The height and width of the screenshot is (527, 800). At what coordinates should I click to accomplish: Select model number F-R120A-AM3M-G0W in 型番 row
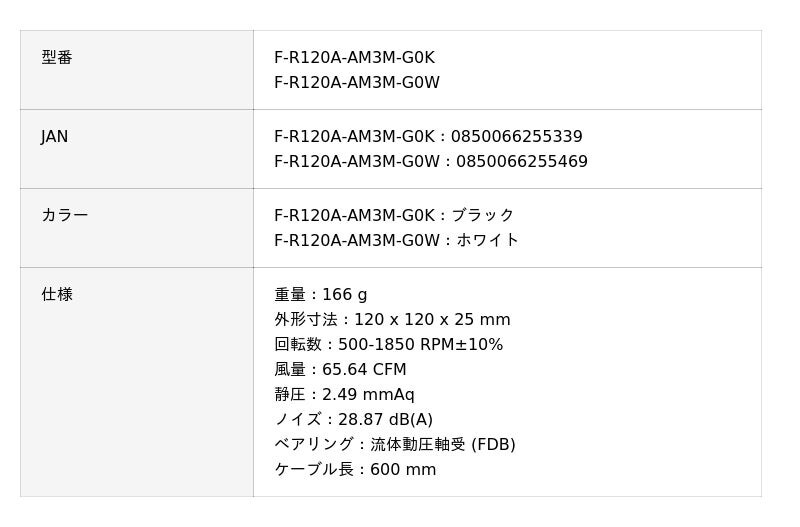pyautogui.click(x=357, y=83)
